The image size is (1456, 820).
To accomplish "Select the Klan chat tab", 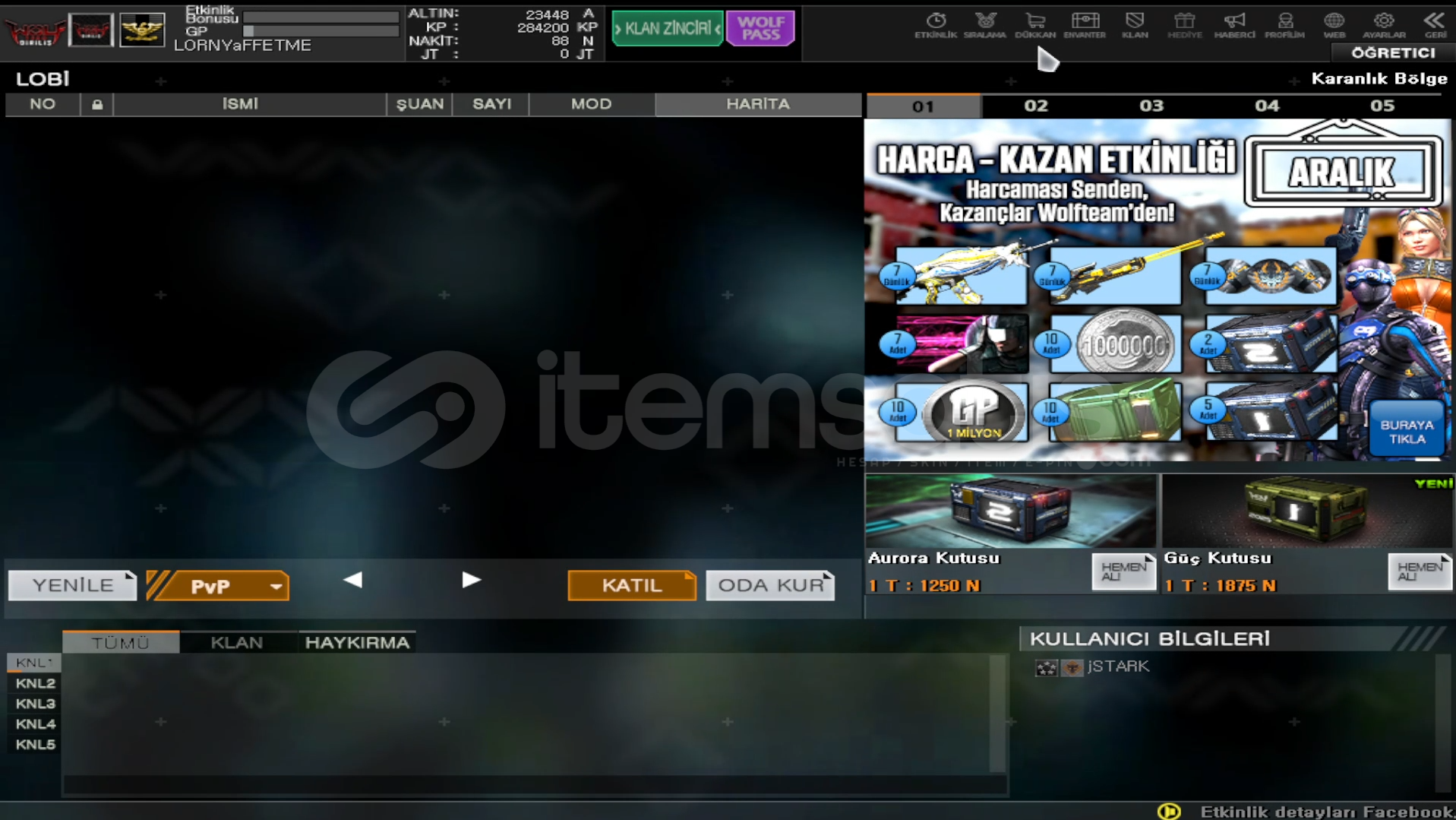I will [x=237, y=642].
